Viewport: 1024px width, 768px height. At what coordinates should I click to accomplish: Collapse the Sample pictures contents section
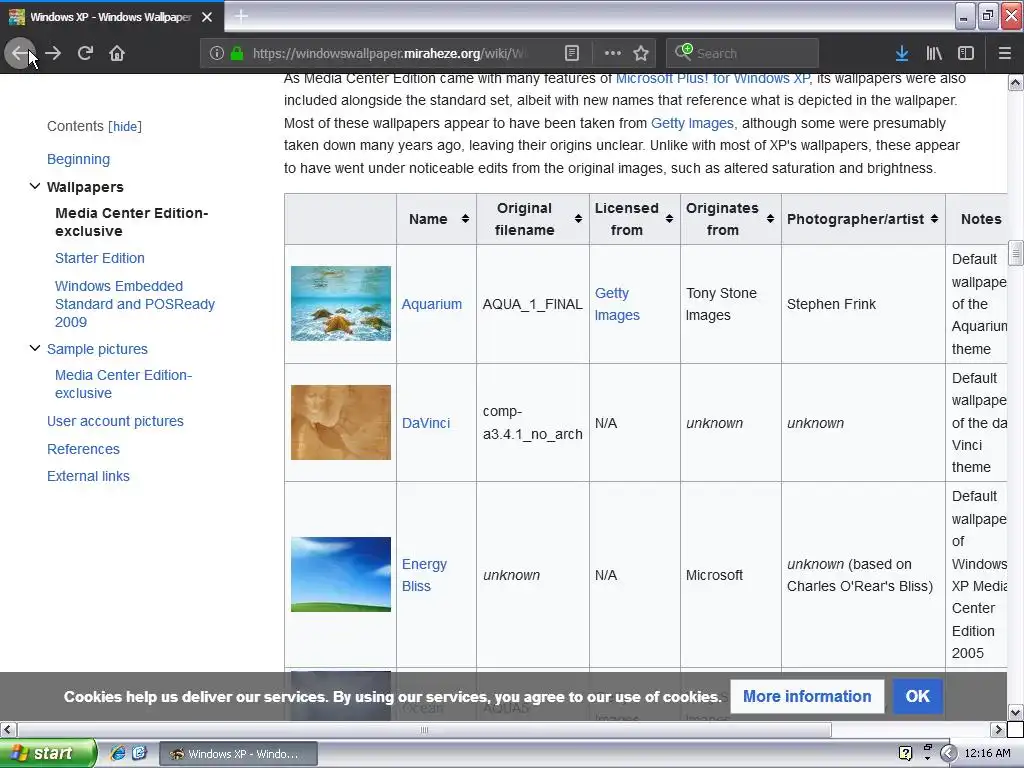click(35, 349)
